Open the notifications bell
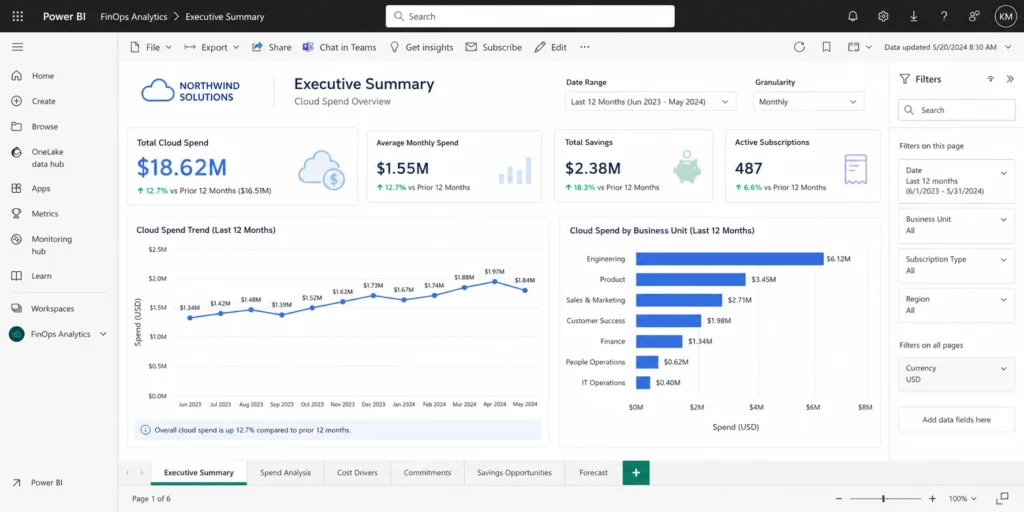The image size is (1024, 512). (852, 16)
